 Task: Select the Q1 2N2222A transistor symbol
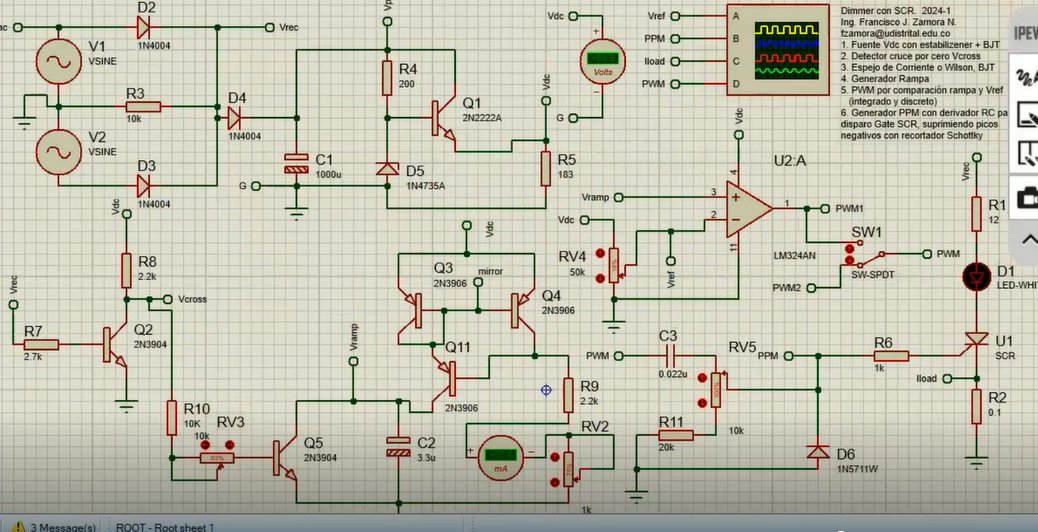coord(442,119)
